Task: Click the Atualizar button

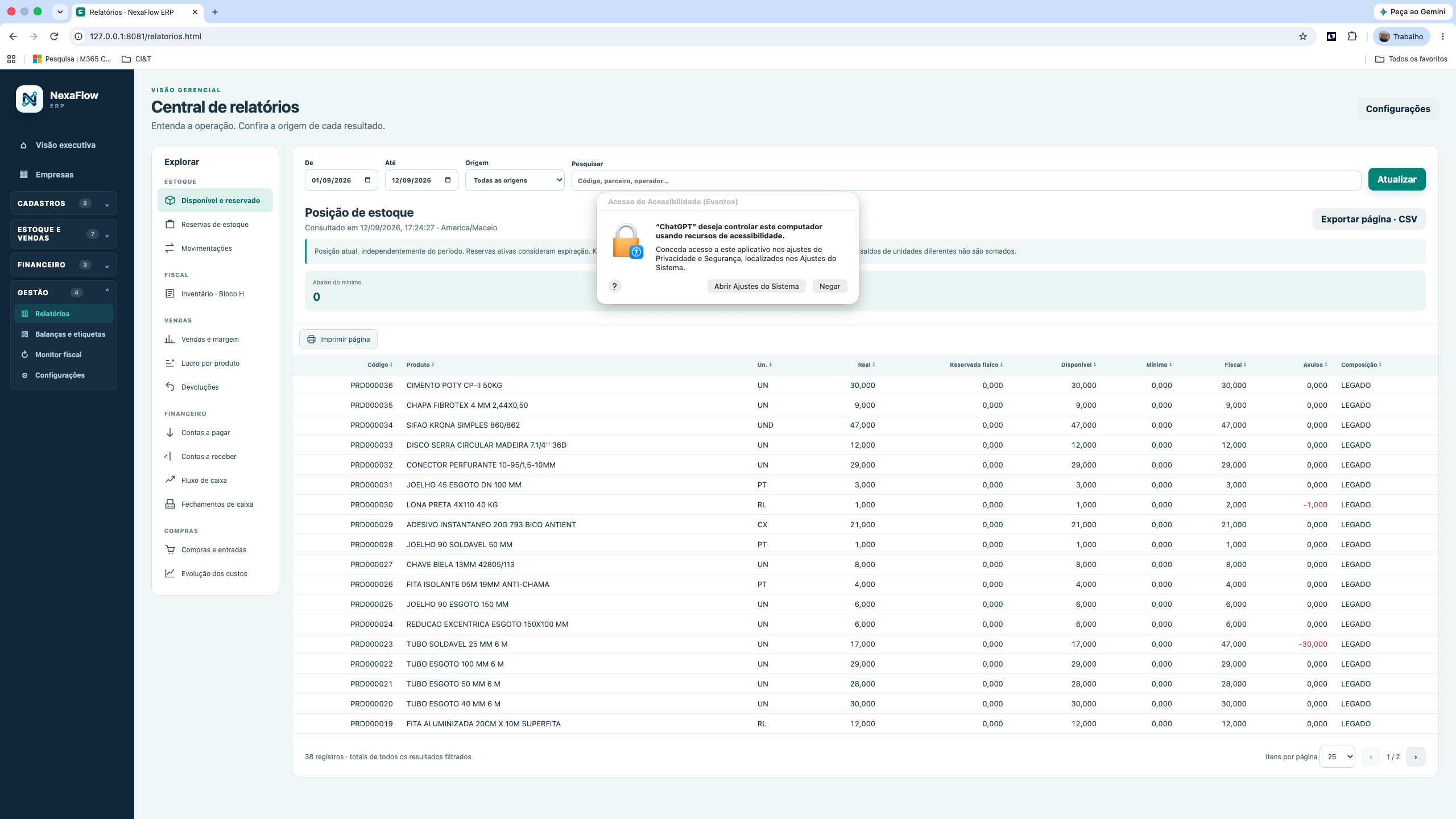Action: pos(1397,180)
